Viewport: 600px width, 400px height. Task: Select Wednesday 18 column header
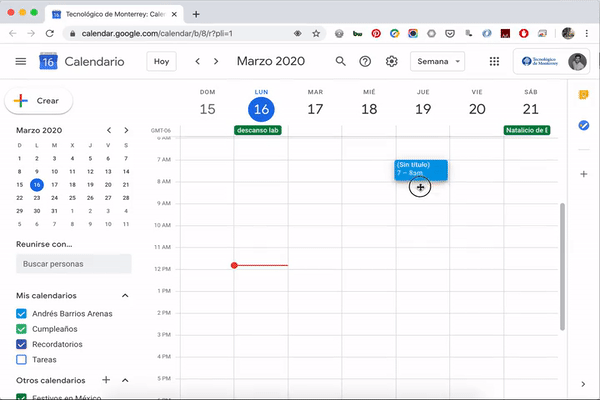[x=369, y=103]
